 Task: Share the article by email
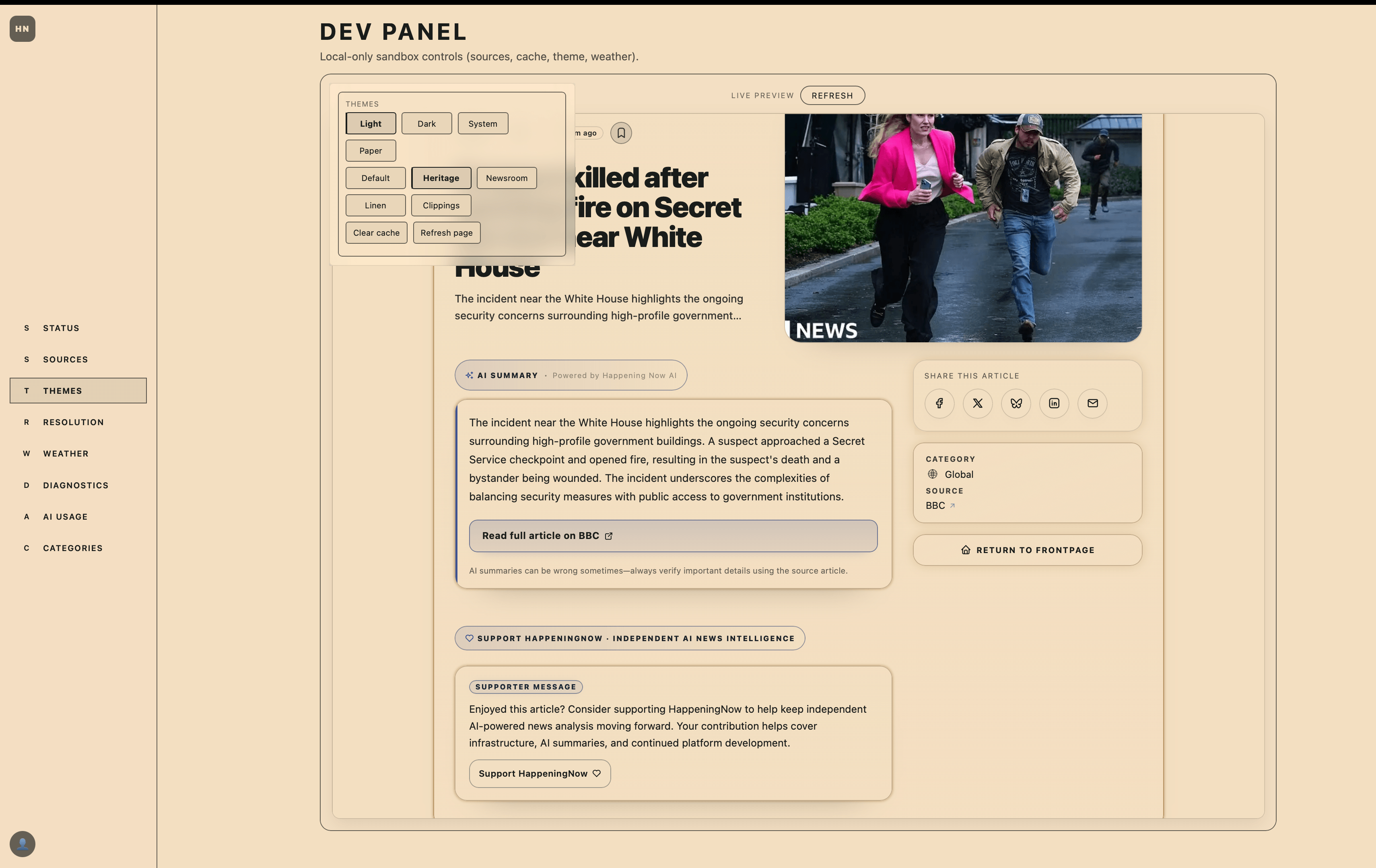click(1093, 403)
